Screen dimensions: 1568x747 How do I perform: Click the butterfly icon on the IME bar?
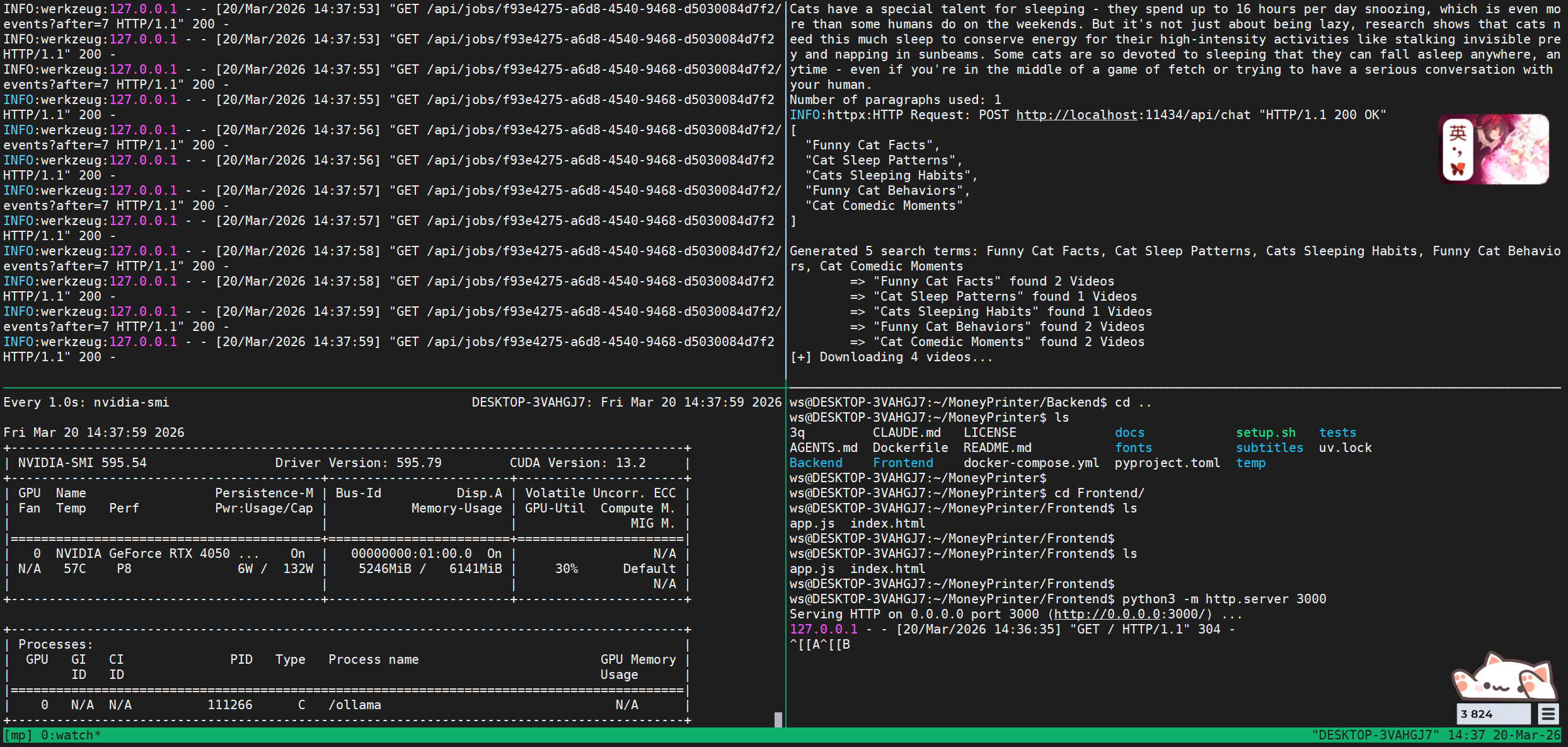pyautogui.click(x=1458, y=169)
